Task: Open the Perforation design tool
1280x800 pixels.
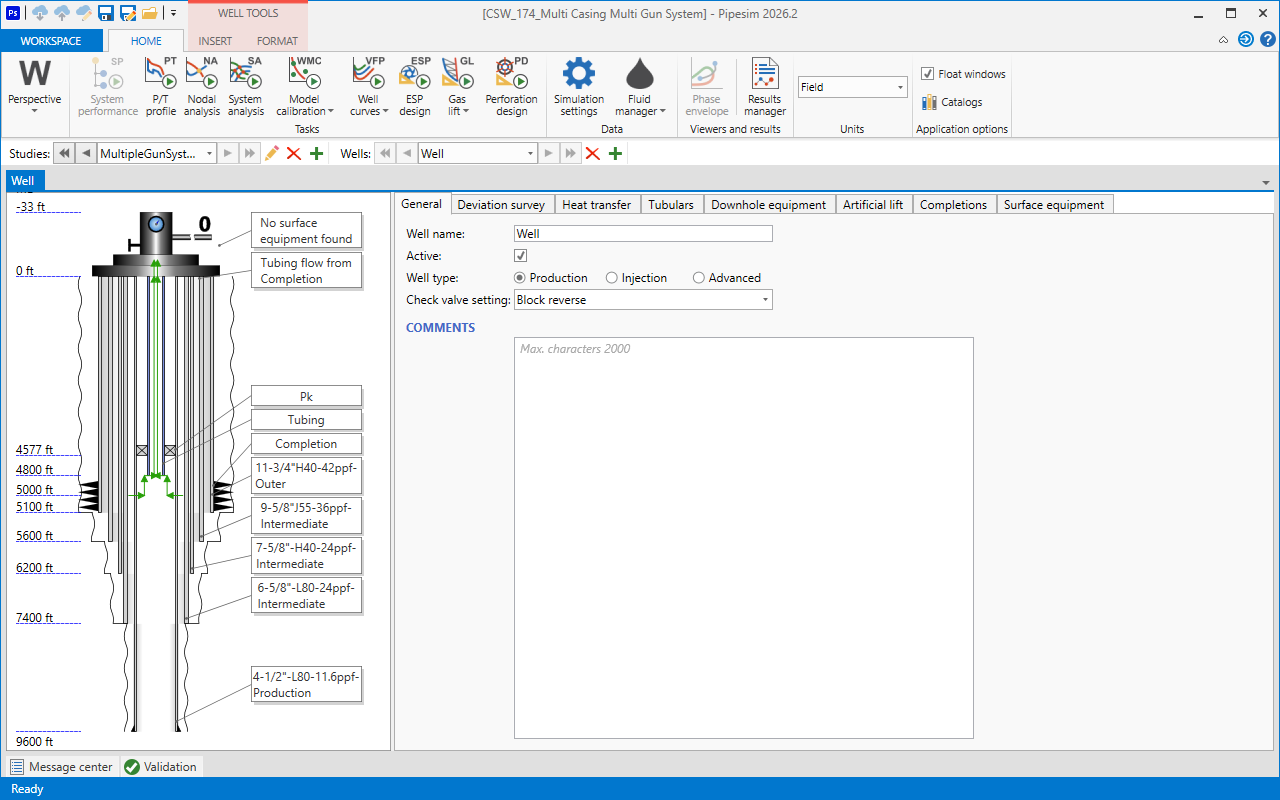Action: tap(511, 88)
